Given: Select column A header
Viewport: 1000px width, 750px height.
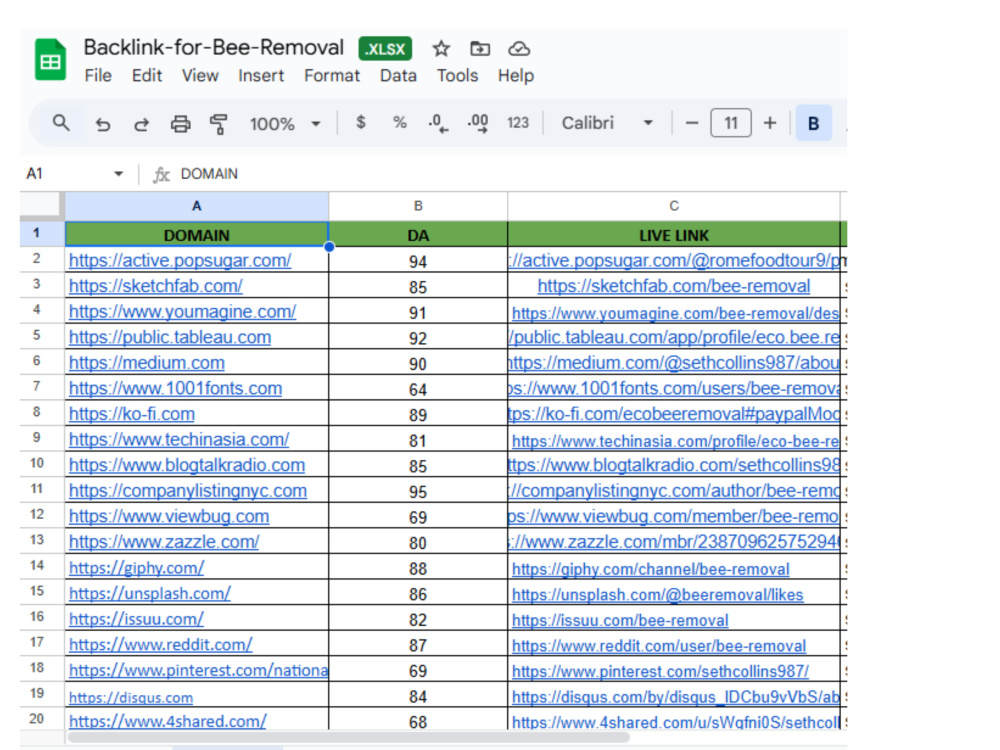Looking at the screenshot, I should (x=196, y=206).
